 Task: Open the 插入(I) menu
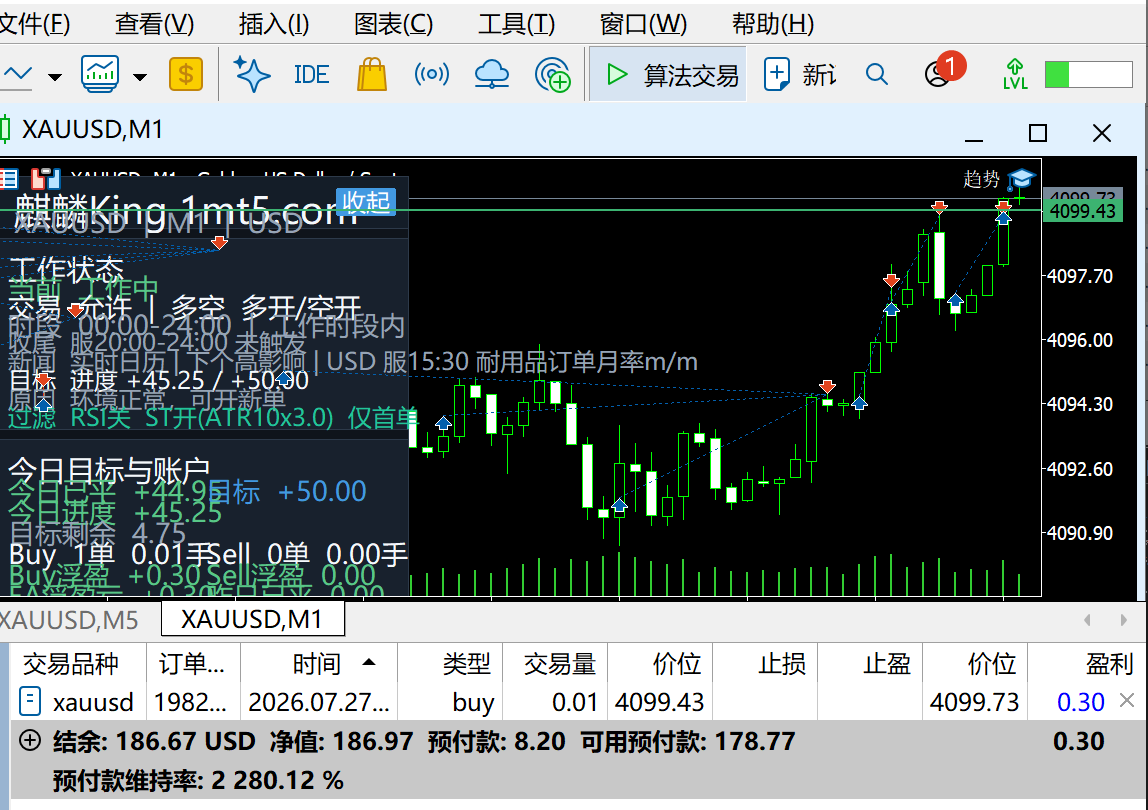point(274,24)
